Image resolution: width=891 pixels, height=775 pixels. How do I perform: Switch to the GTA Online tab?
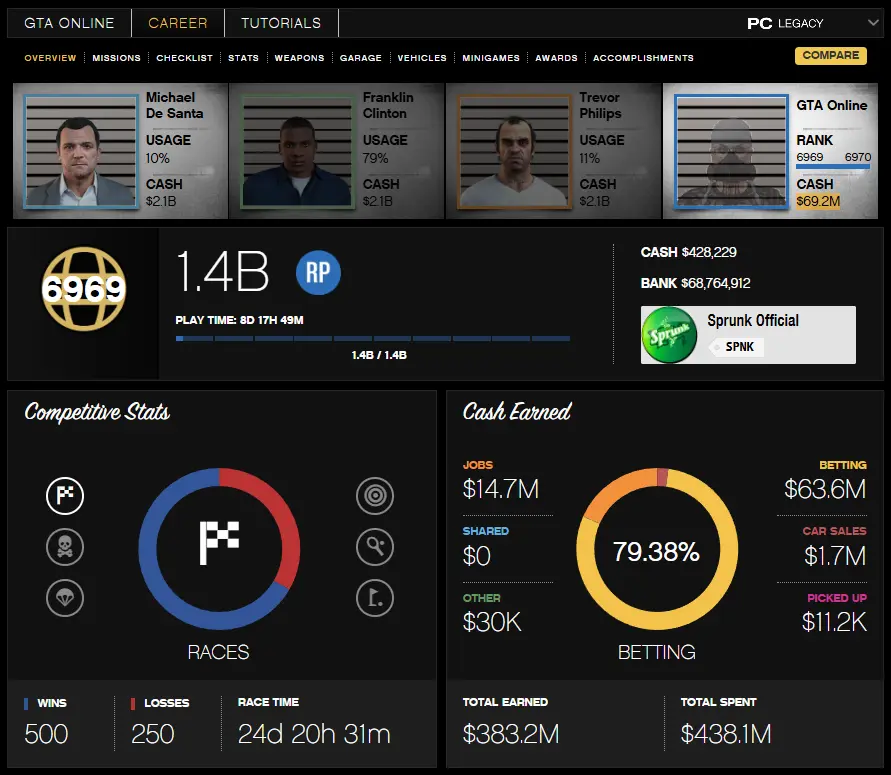point(69,23)
